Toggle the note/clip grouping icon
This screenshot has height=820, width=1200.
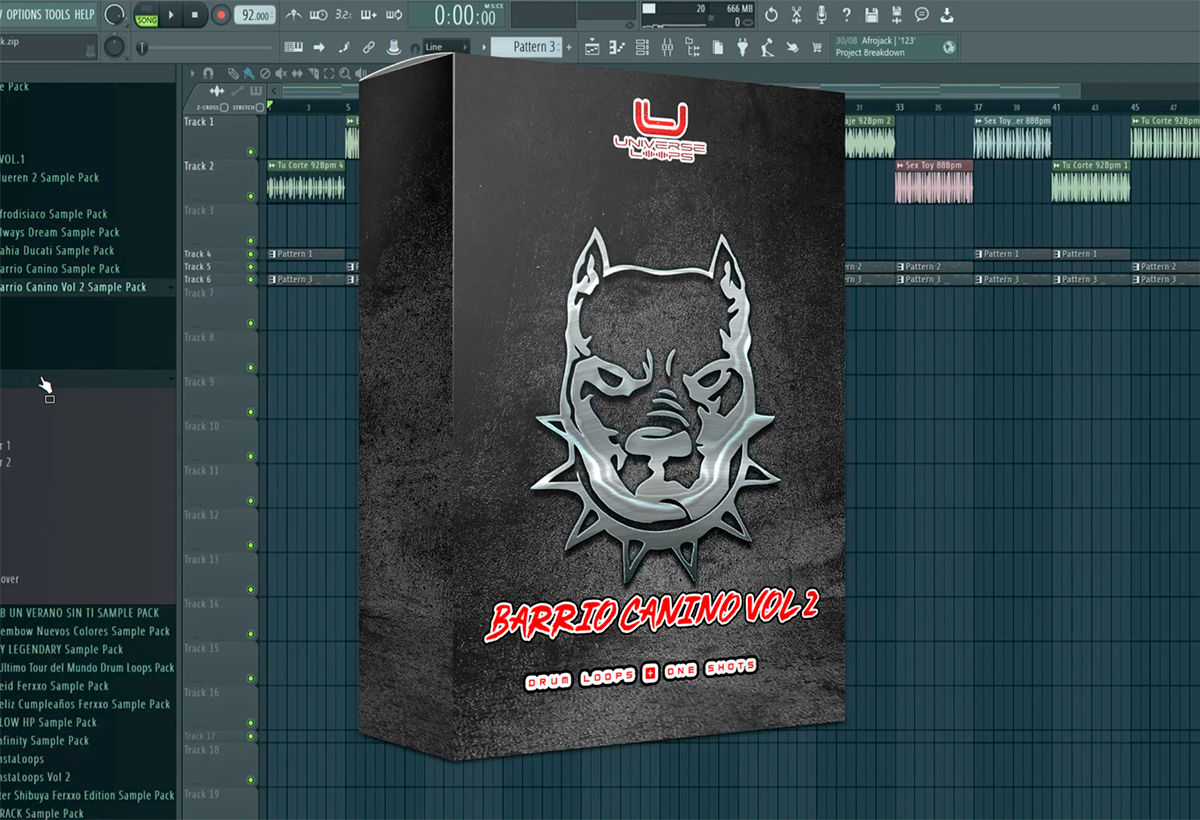(x=344, y=47)
